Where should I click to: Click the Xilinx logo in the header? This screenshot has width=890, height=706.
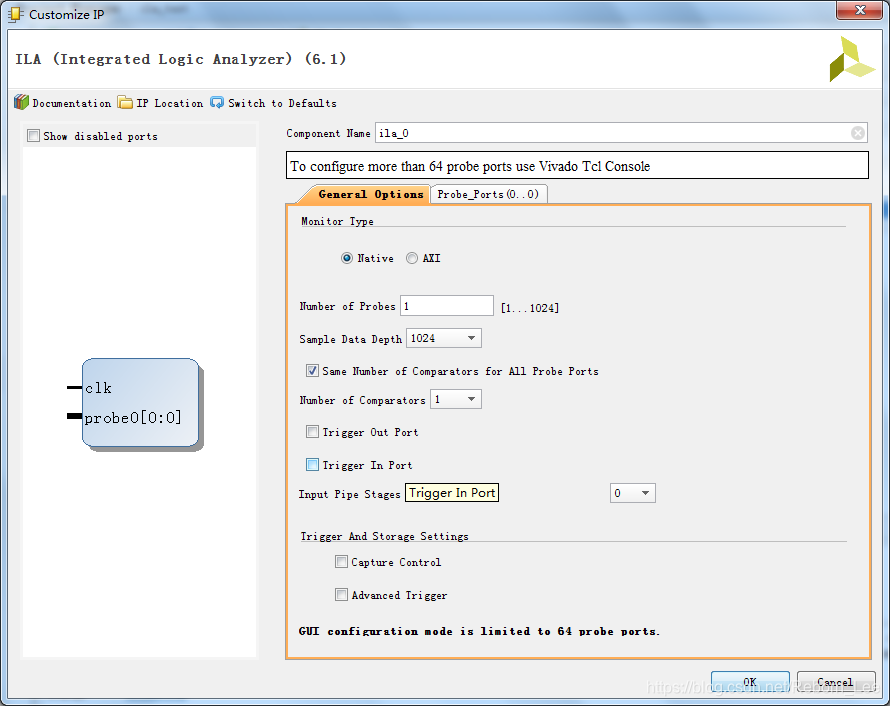point(851,60)
